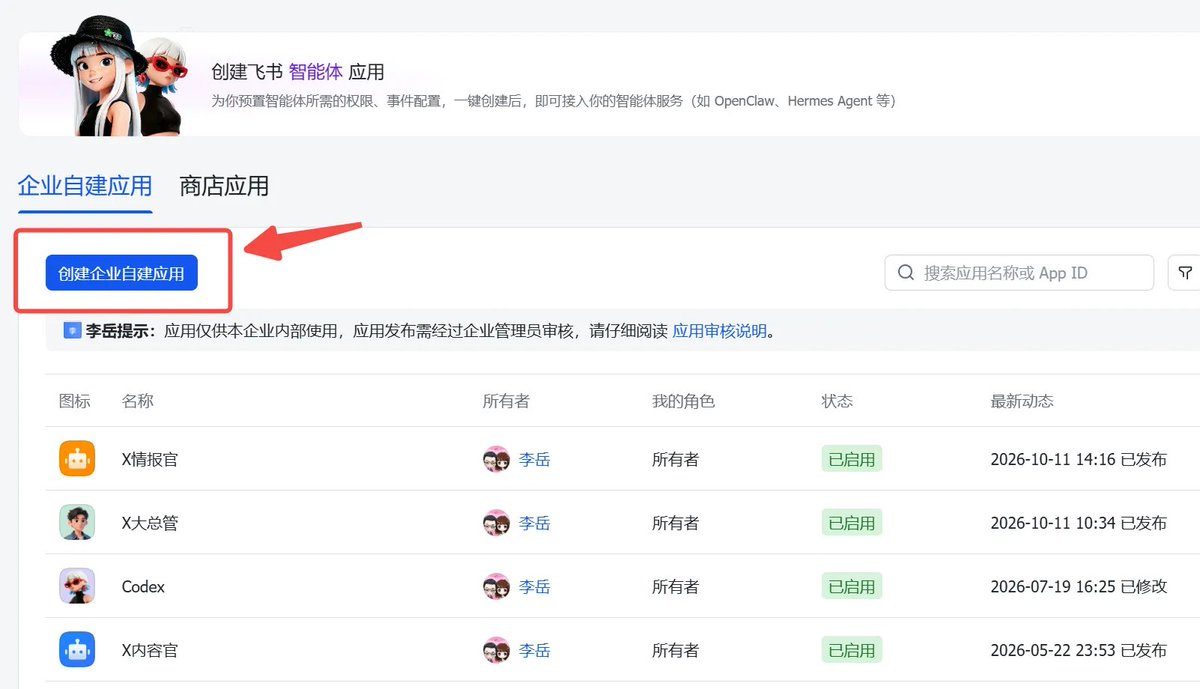Click the 已启用 status badge for X情报官
1200x689 pixels.
pyautogui.click(x=852, y=460)
